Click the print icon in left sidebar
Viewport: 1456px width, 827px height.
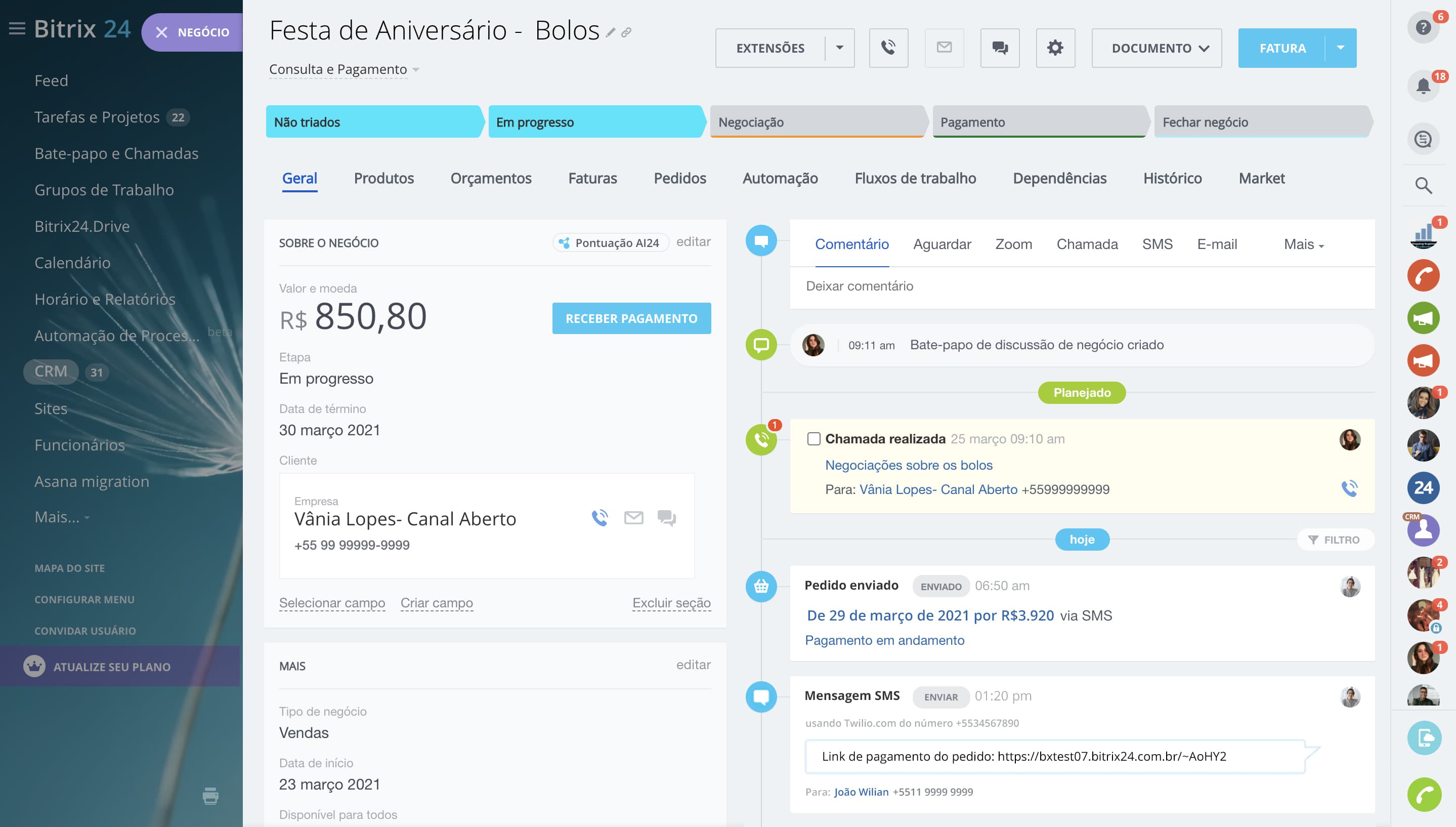point(210,796)
